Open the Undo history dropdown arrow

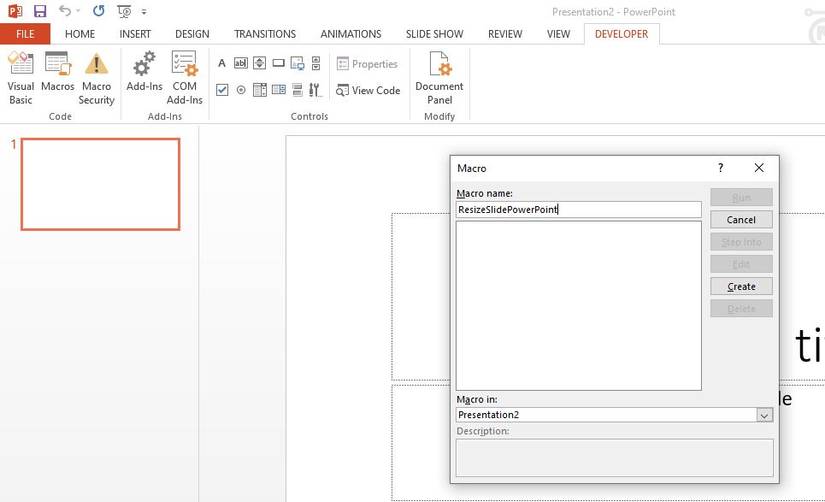[x=78, y=11]
